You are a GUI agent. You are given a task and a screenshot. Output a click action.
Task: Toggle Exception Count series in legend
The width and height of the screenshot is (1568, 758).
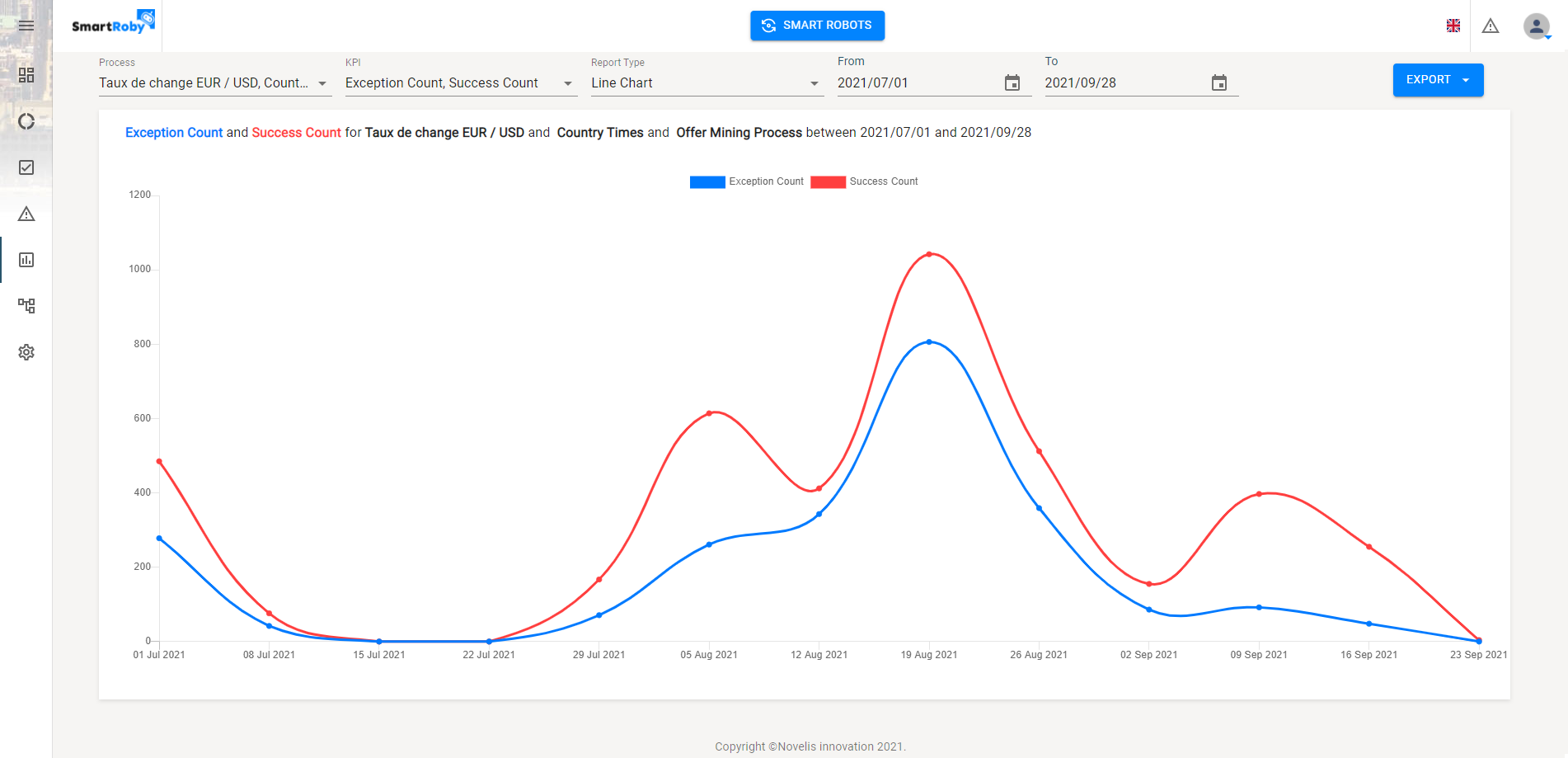[746, 181]
